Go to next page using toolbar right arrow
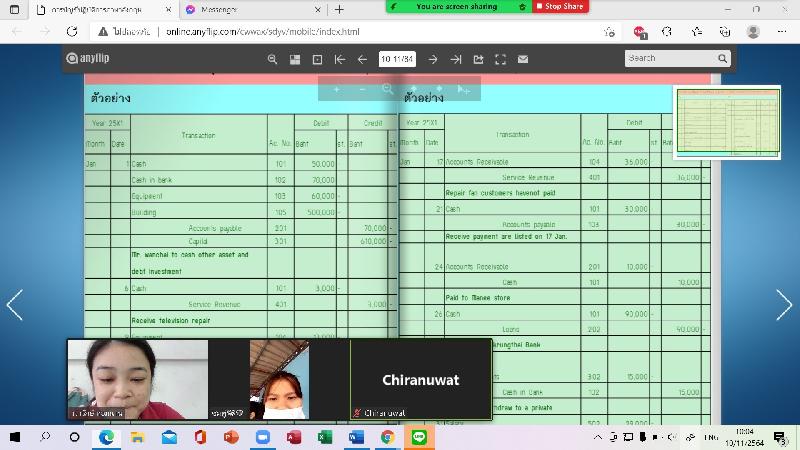Viewport: 800px width, 450px height. pyautogui.click(x=433, y=59)
